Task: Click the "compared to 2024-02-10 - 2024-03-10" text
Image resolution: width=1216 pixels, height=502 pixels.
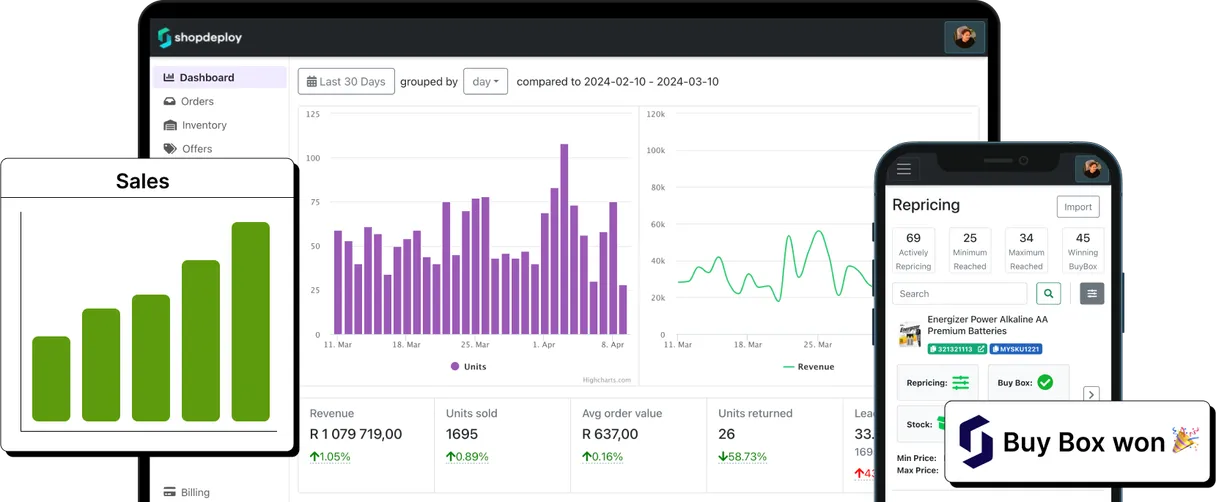Action: (x=617, y=82)
